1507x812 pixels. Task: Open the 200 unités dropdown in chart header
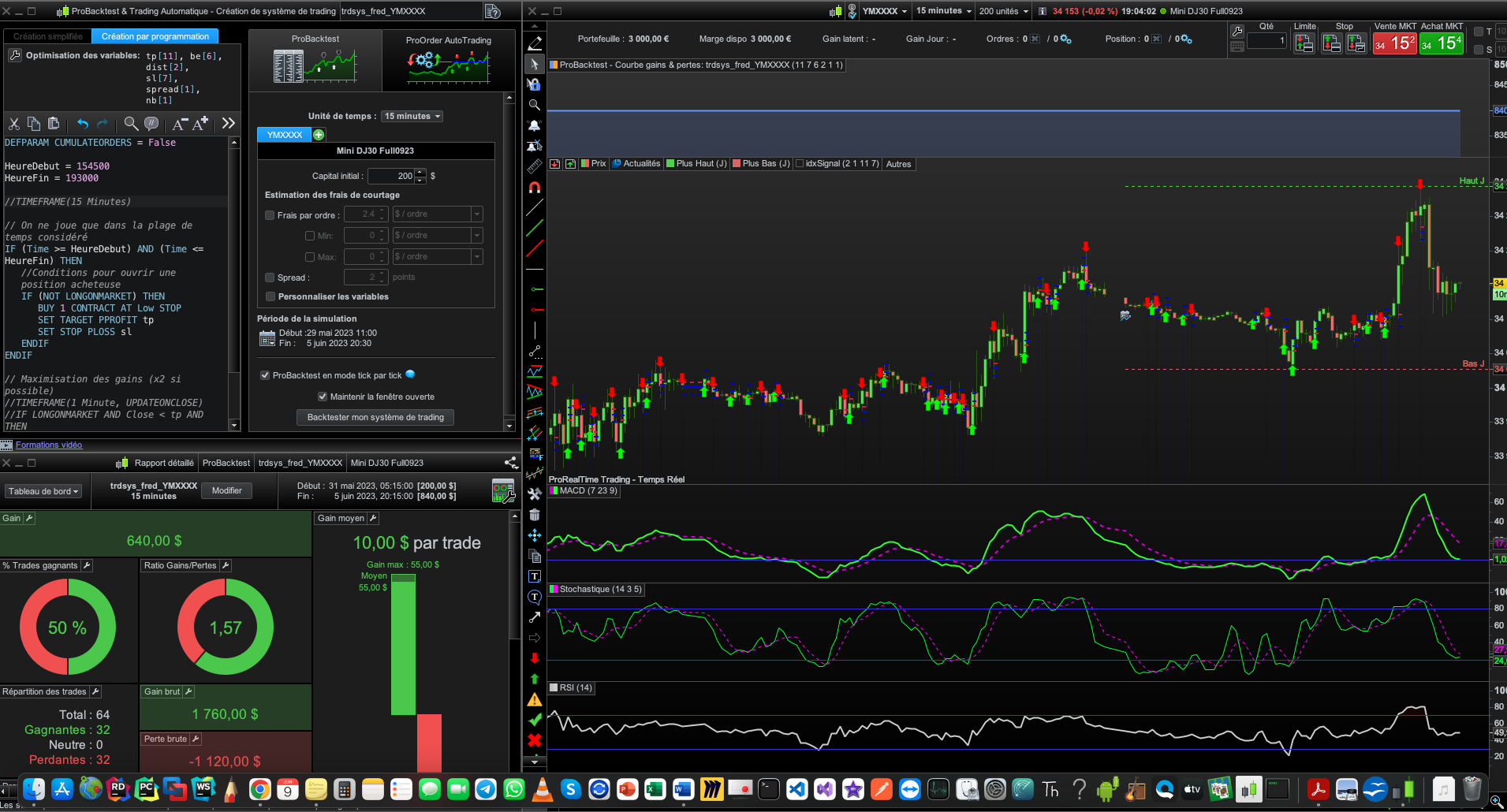1003,11
